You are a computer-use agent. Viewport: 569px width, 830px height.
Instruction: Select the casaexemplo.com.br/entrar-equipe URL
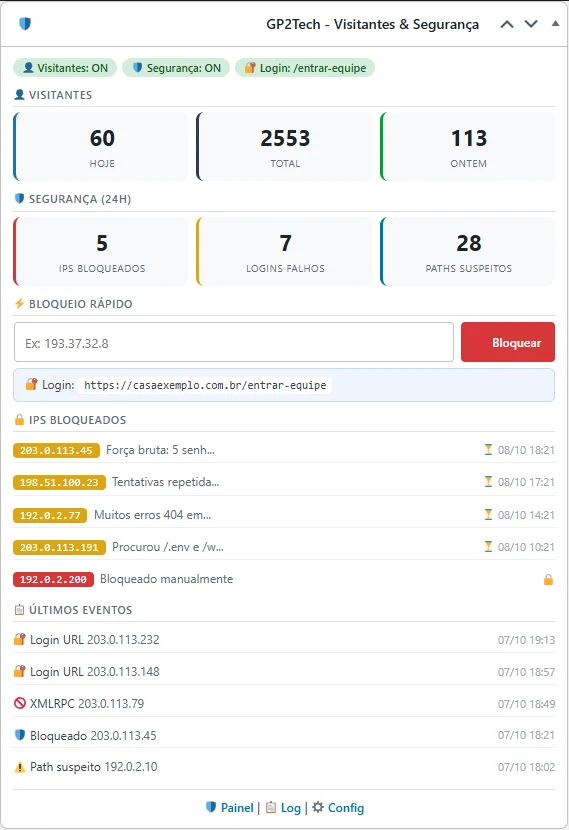click(205, 385)
